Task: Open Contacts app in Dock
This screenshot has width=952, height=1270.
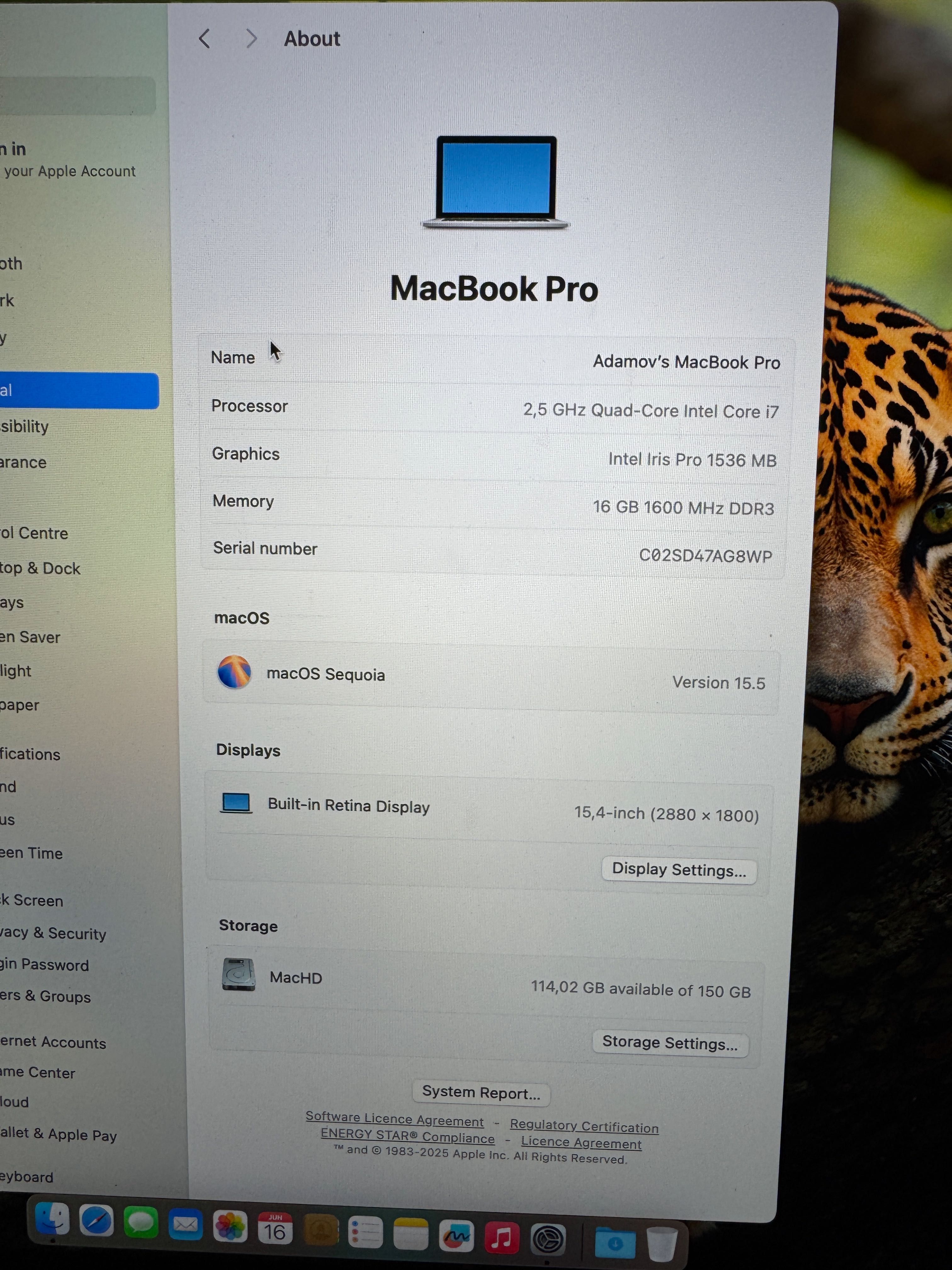Action: click(x=320, y=1231)
